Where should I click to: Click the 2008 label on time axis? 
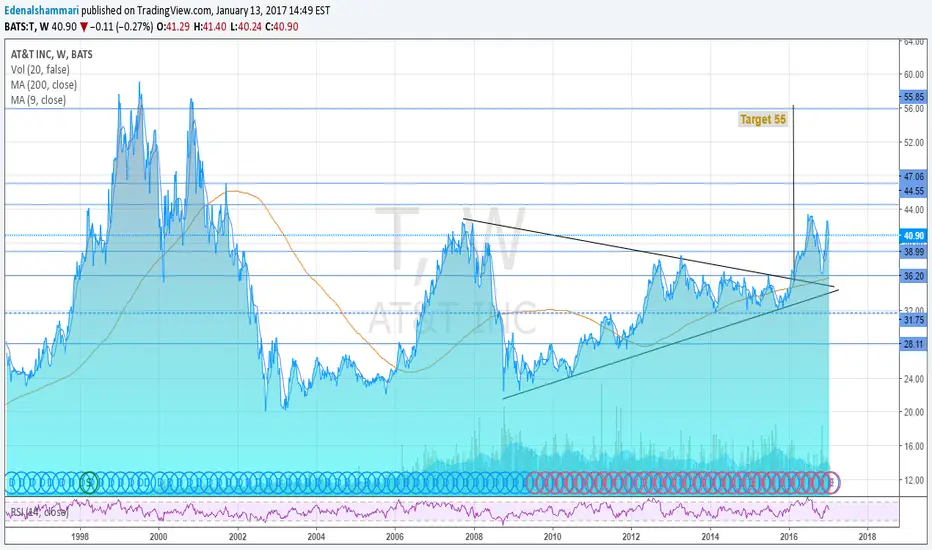474,536
